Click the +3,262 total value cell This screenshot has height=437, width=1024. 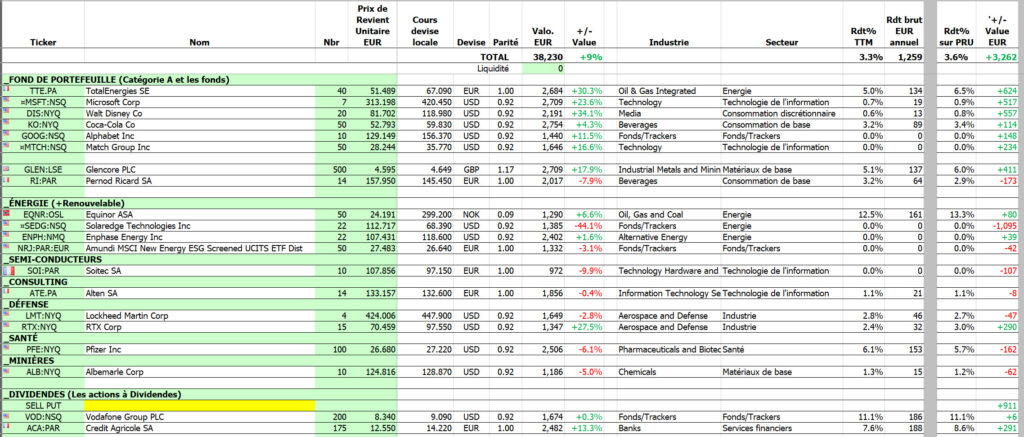click(x=1000, y=57)
